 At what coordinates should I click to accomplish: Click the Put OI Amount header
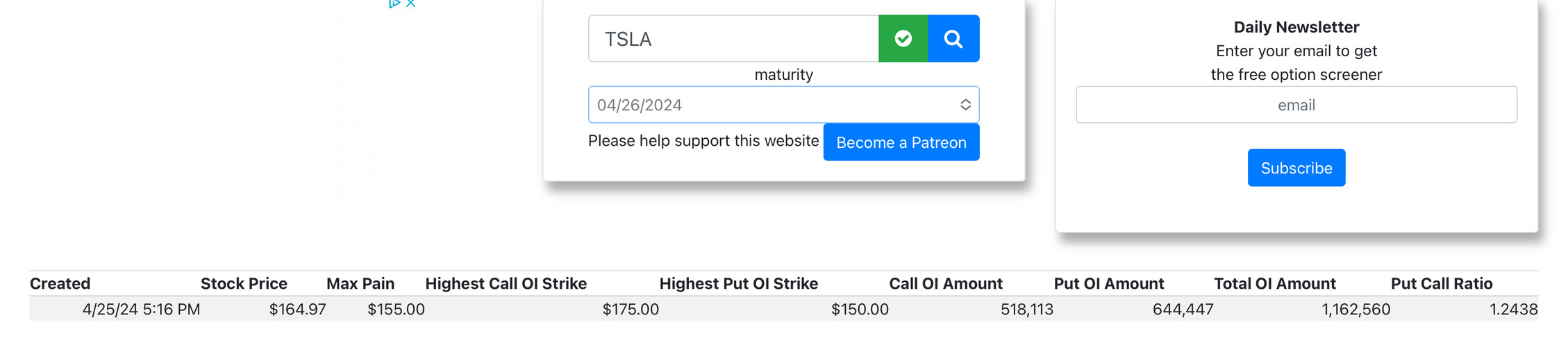pos(1109,283)
